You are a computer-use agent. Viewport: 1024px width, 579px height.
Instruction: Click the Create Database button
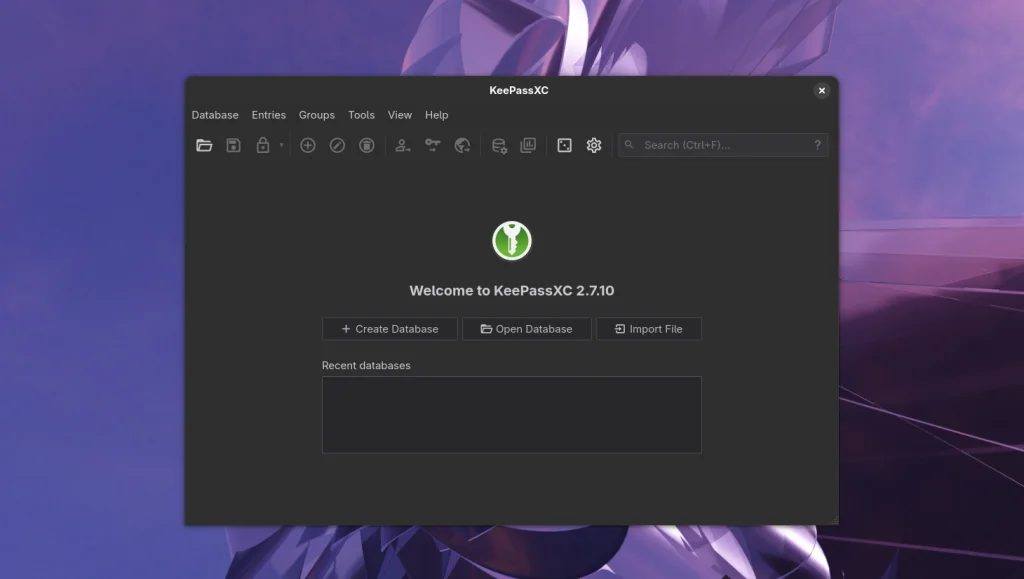(x=389, y=328)
